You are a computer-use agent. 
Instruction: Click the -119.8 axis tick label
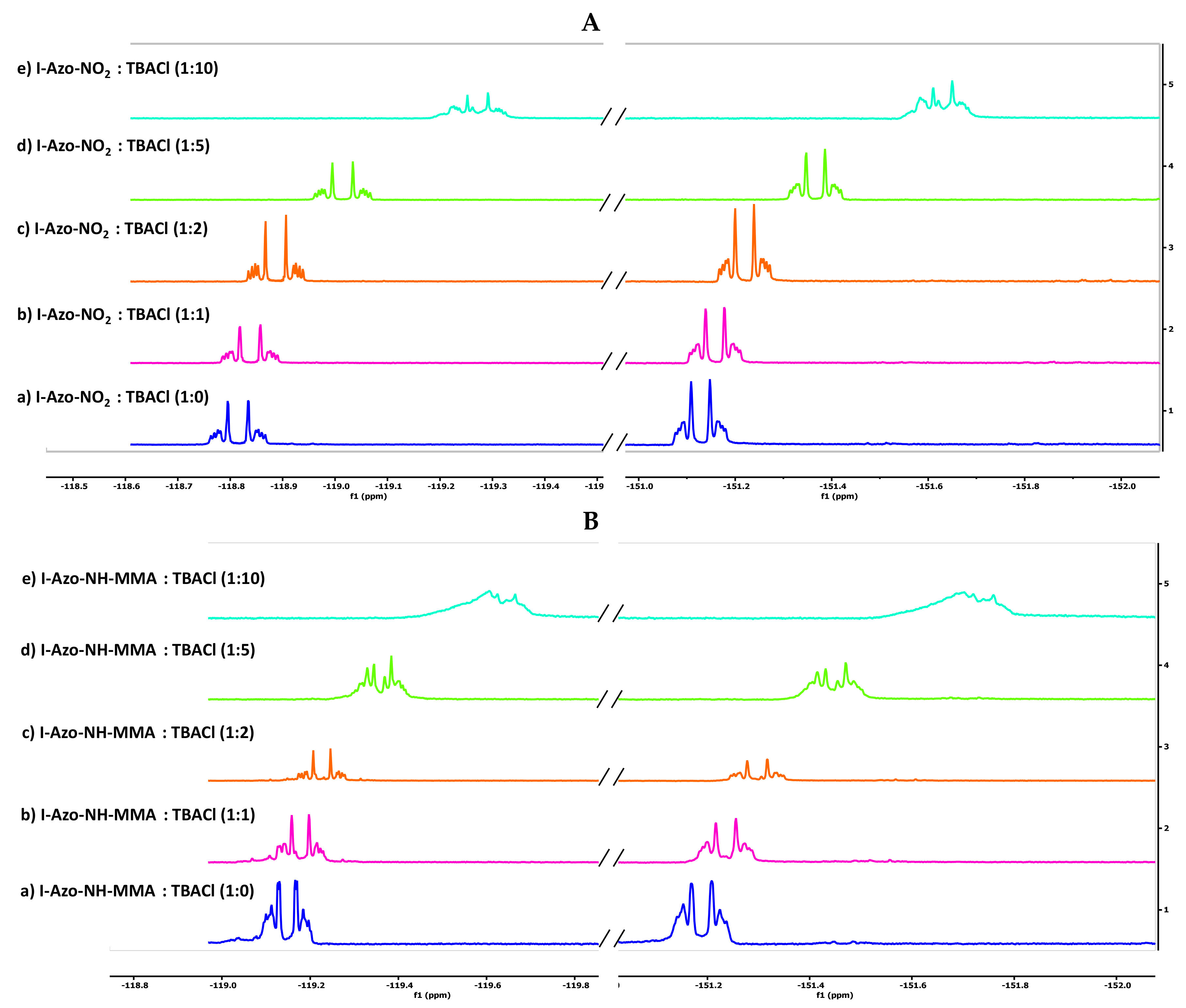576,985
